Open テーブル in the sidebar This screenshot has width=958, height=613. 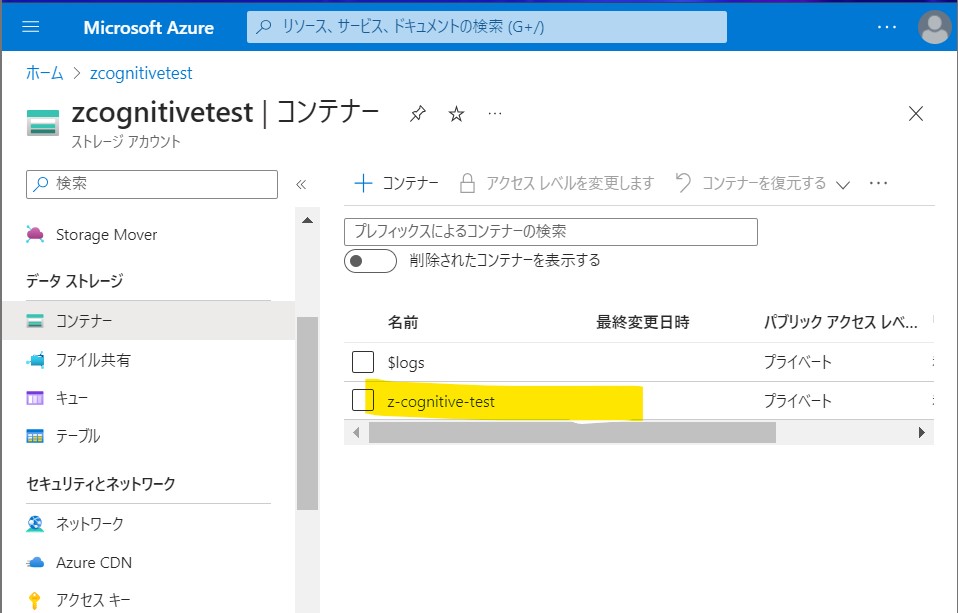(78, 436)
